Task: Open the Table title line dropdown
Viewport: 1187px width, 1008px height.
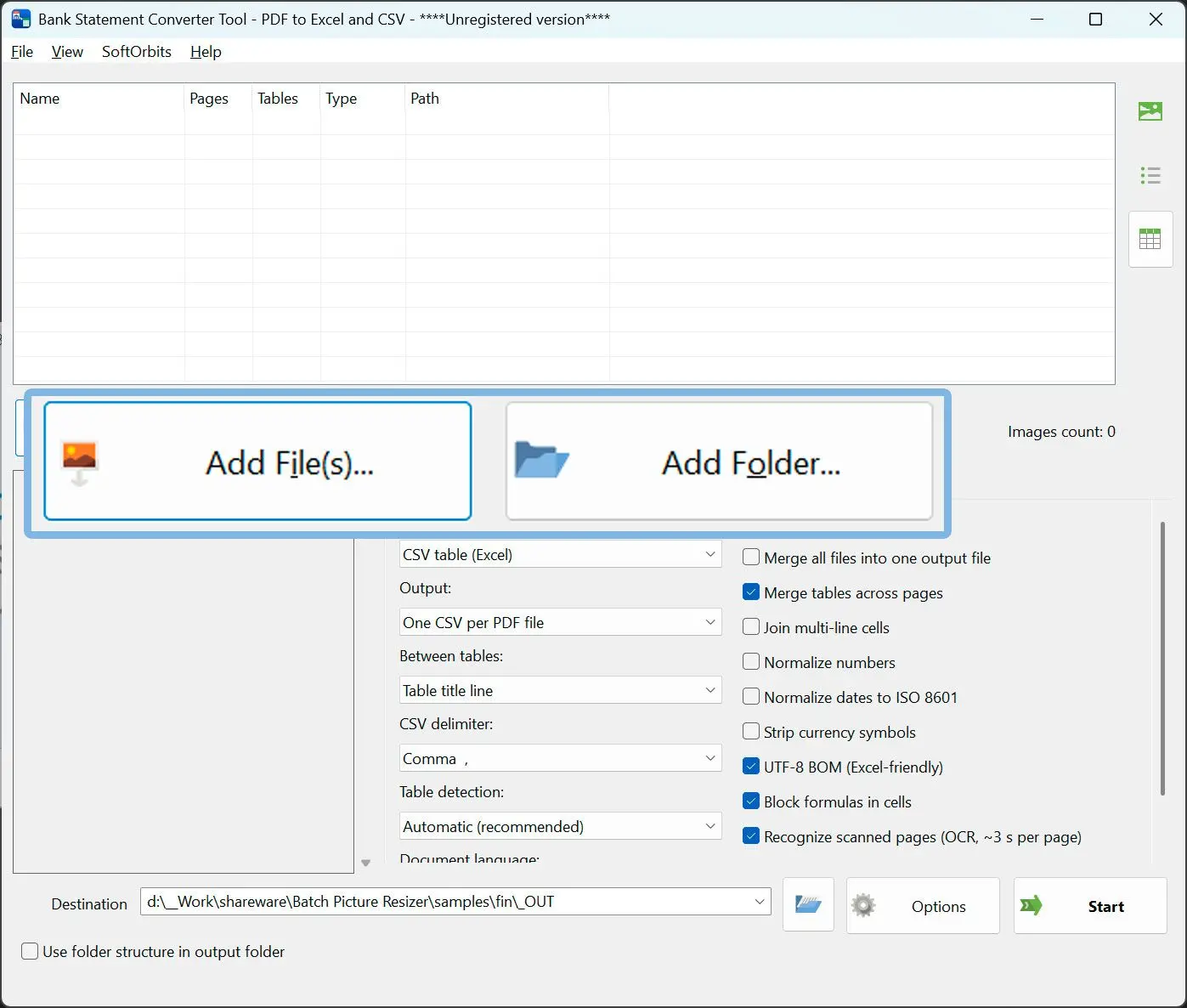Action: point(561,690)
